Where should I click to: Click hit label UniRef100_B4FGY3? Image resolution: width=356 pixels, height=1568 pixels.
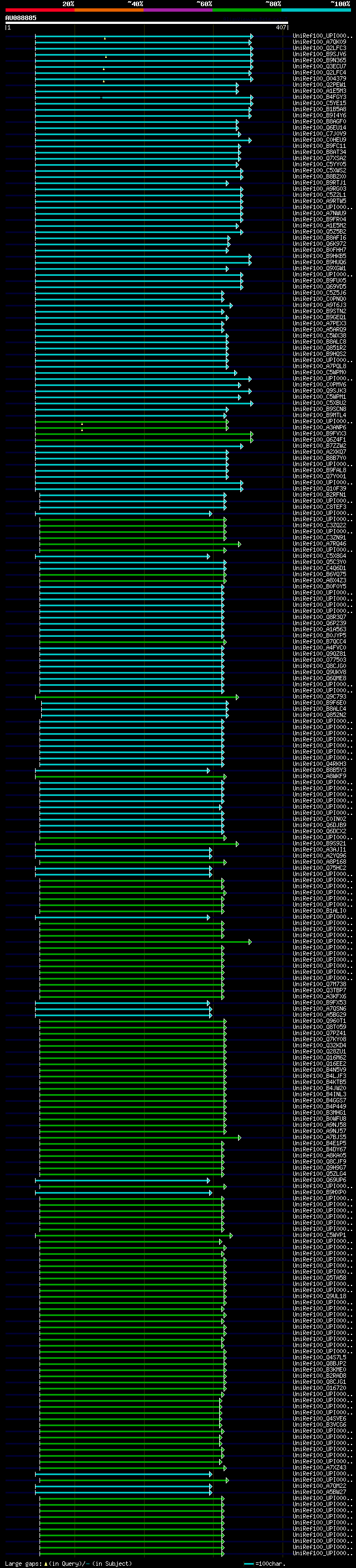tap(319, 97)
